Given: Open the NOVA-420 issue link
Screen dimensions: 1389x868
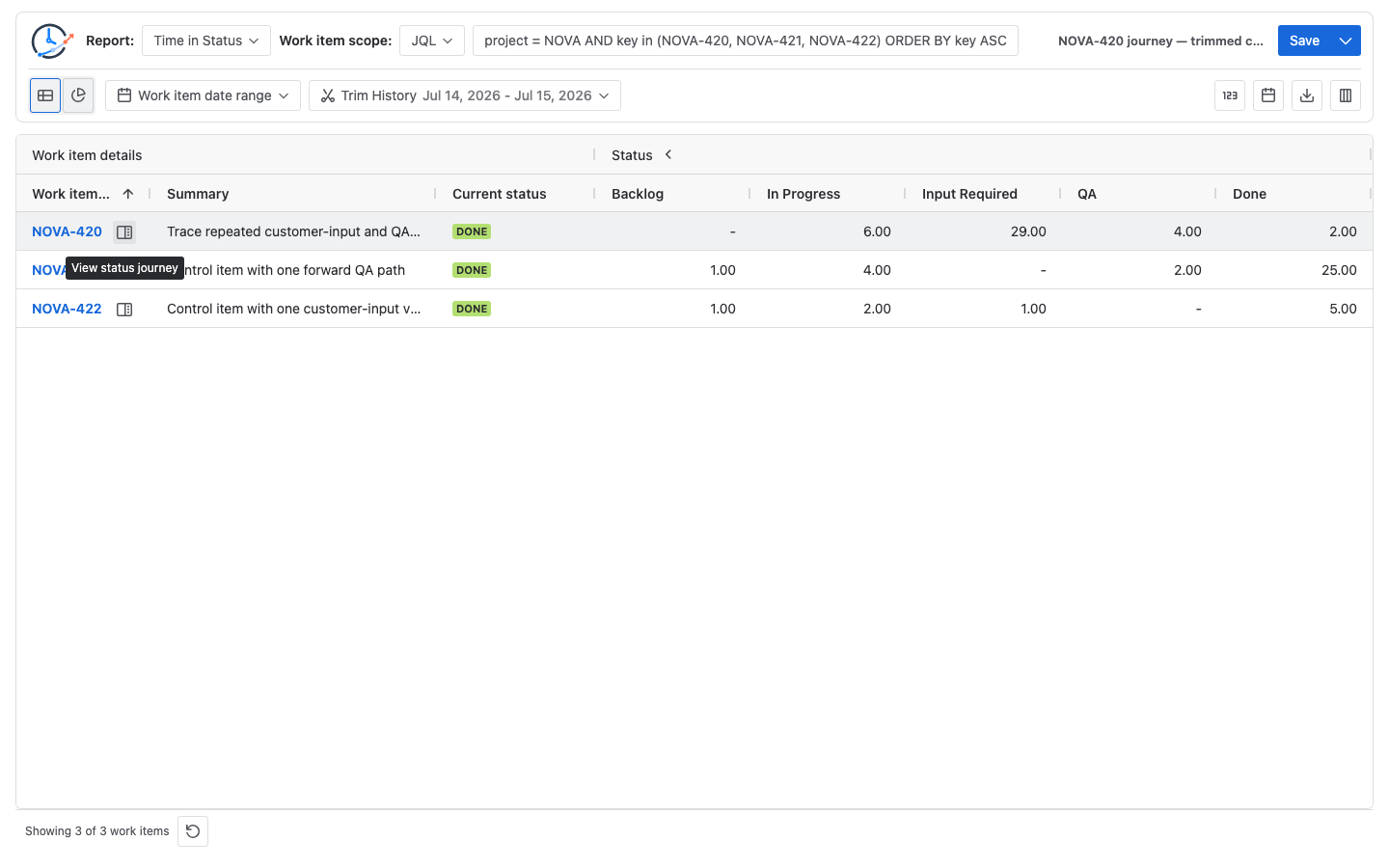Looking at the screenshot, I should tap(67, 231).
